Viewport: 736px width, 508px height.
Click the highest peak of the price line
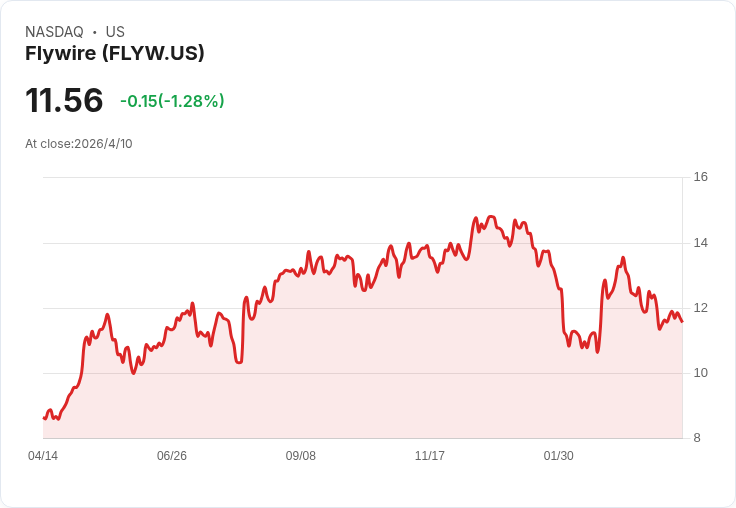[x=490, y=216]
